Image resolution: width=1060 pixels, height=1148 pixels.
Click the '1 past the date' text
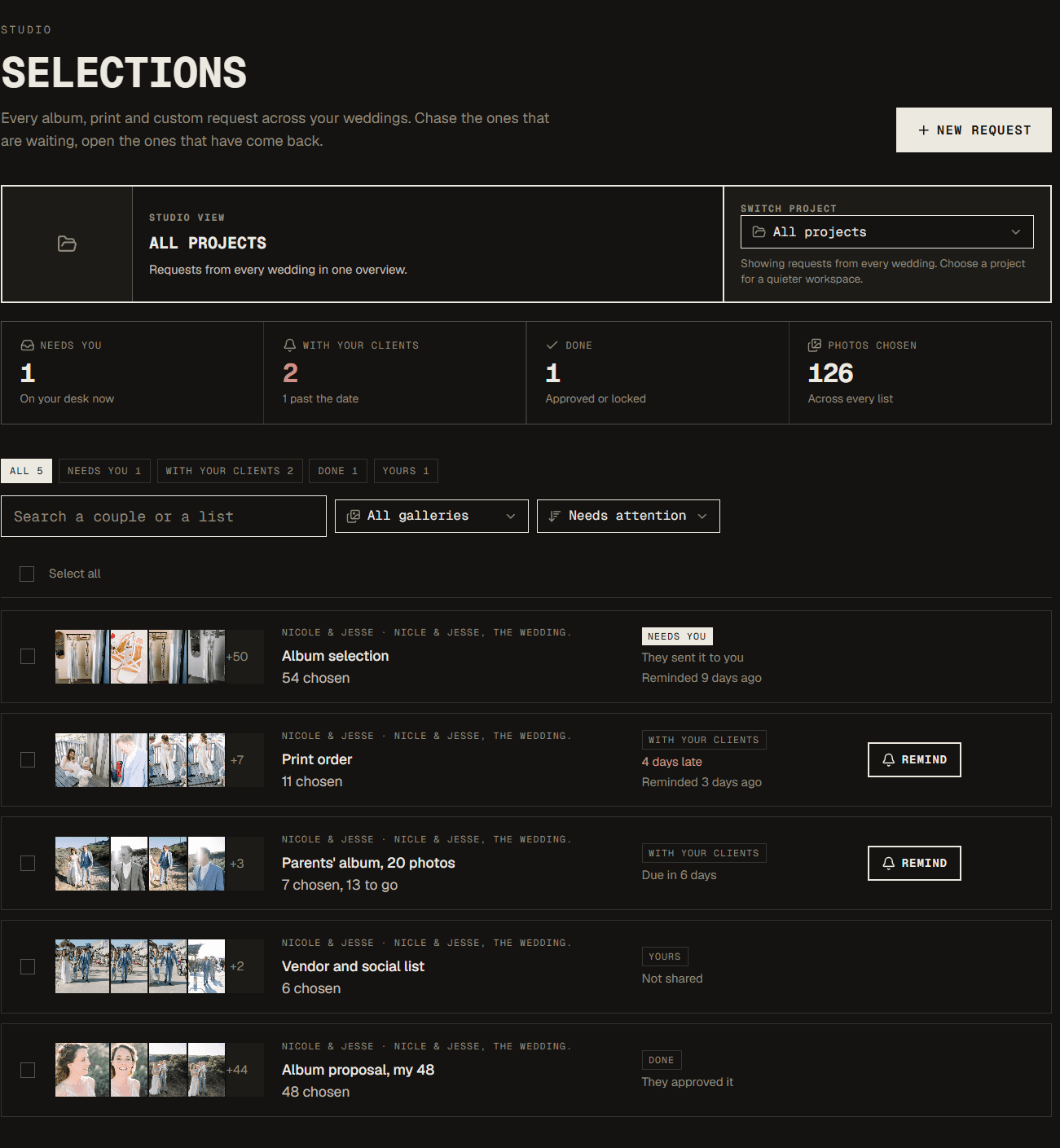pos(321,399)
